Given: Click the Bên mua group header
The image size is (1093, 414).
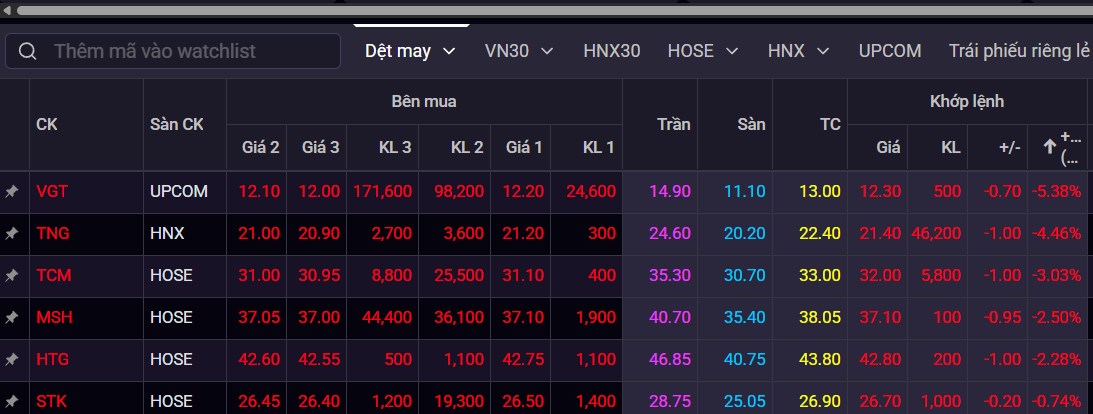Looking at the screenshot, I should click(x=424, y=102).
